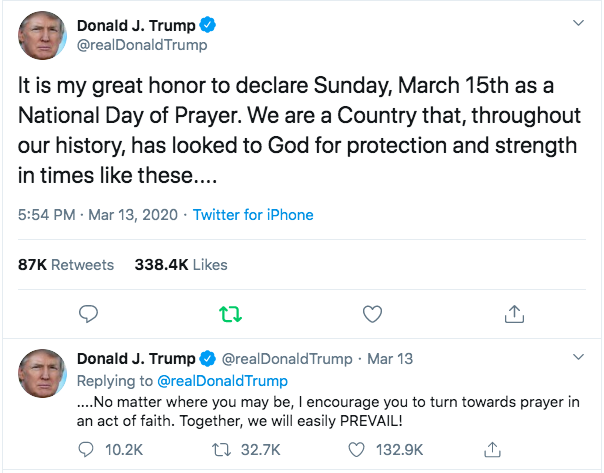Toggle retweet on the main tweet

pyautogui.click(x=230, y=314)
